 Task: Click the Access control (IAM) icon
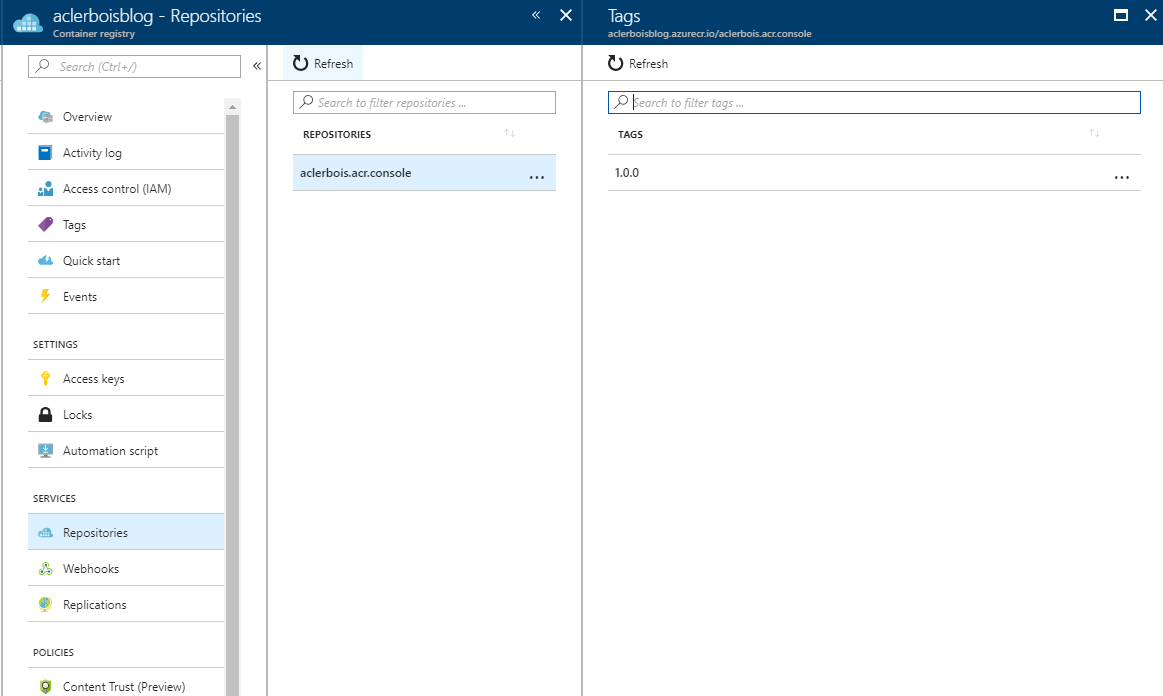pyautogui.click(x=45, y=189)
